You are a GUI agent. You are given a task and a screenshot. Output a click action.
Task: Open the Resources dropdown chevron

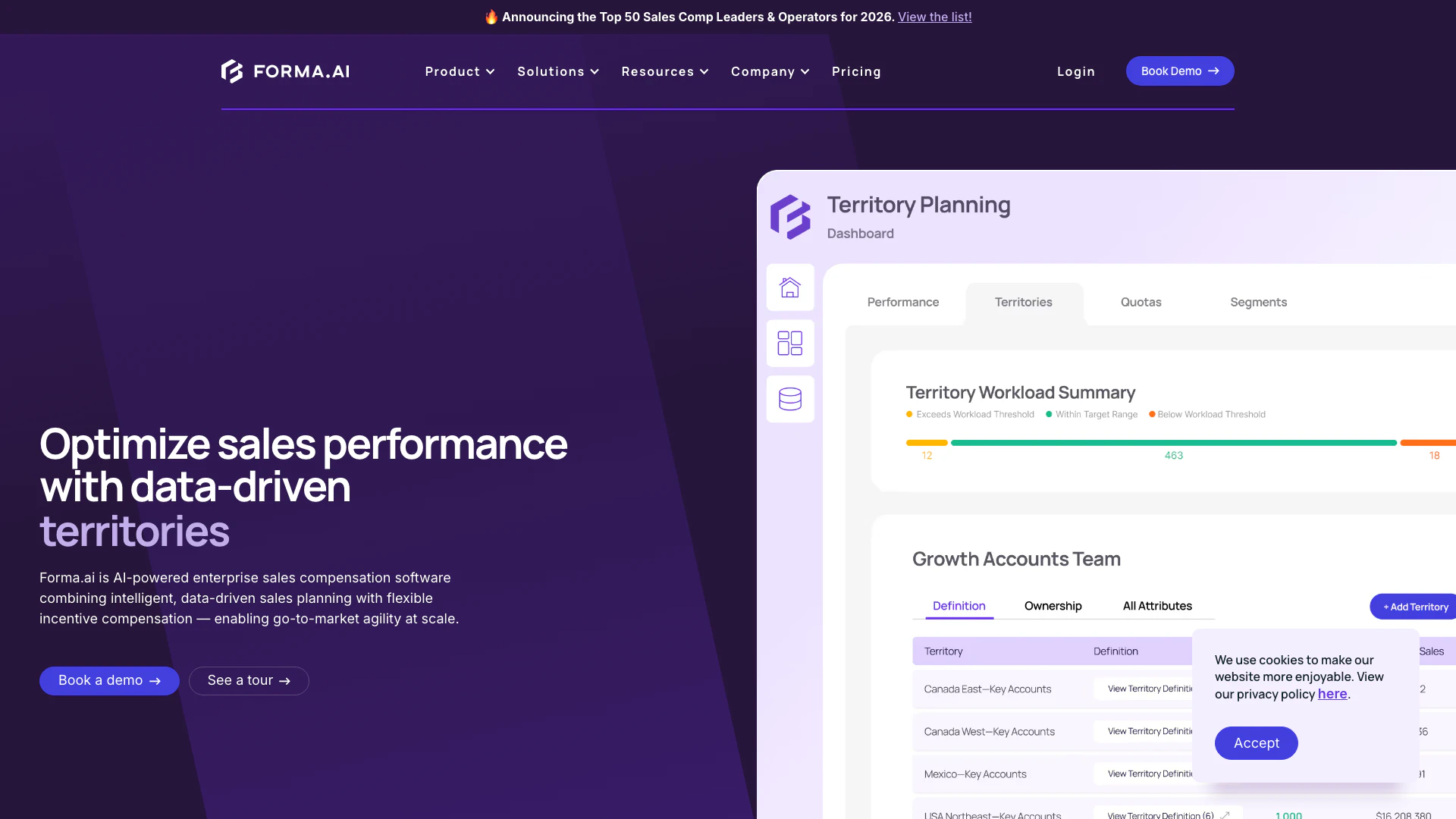coord(704,71)
